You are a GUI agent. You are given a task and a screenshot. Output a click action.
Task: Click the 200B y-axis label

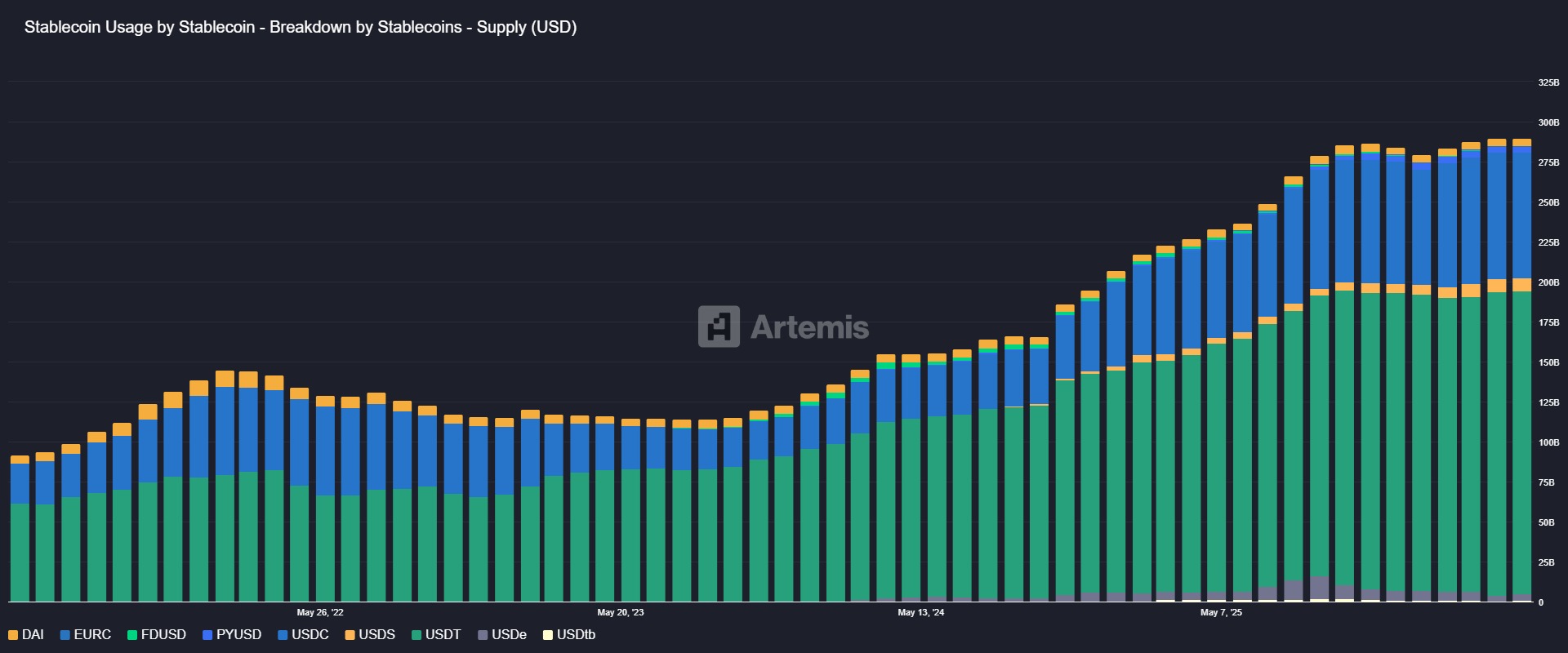pyautogui.click(x=1548, y=282)
